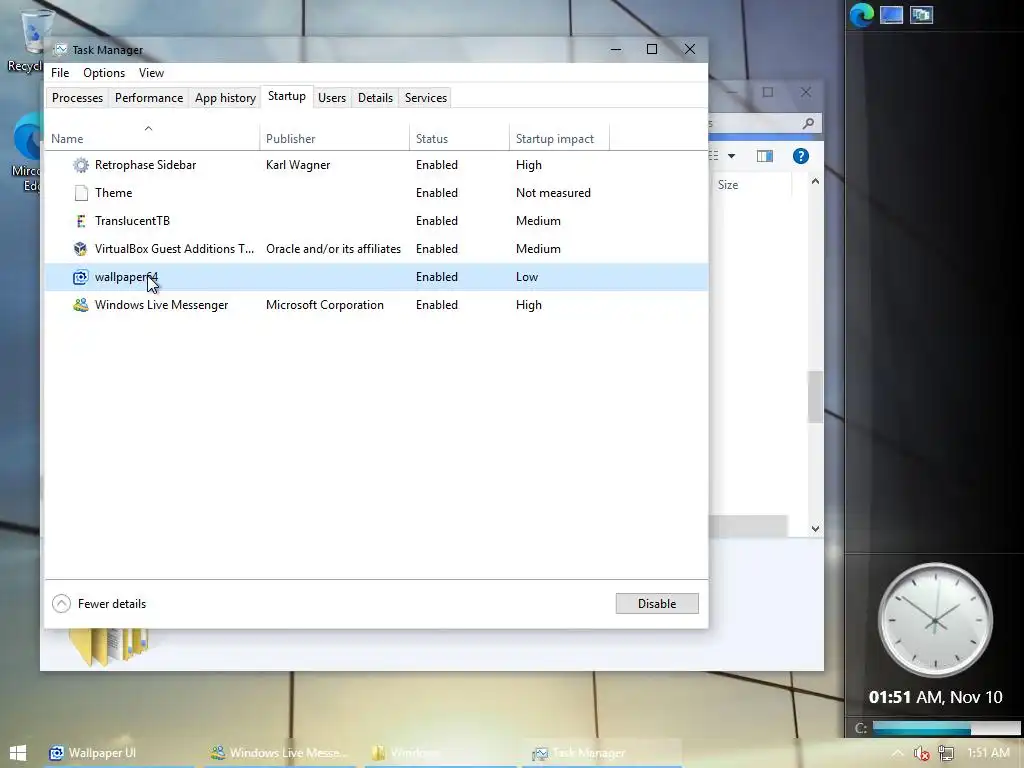Select the Retrophase Sidebar gear icon
Image resolution: width=1024 pixels, height=768 pixels.
point(80,165)
